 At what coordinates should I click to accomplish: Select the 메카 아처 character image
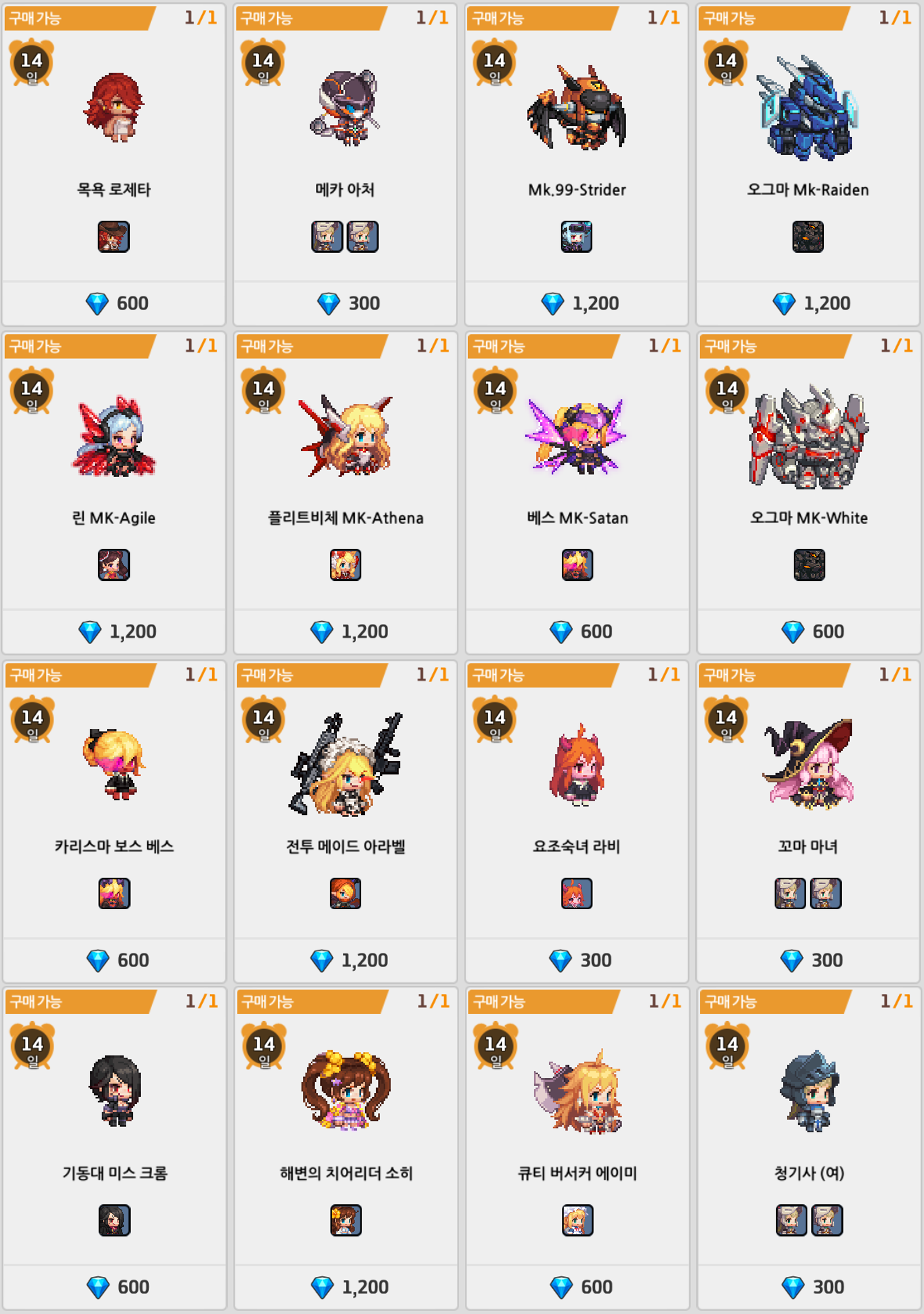[345, 107]
